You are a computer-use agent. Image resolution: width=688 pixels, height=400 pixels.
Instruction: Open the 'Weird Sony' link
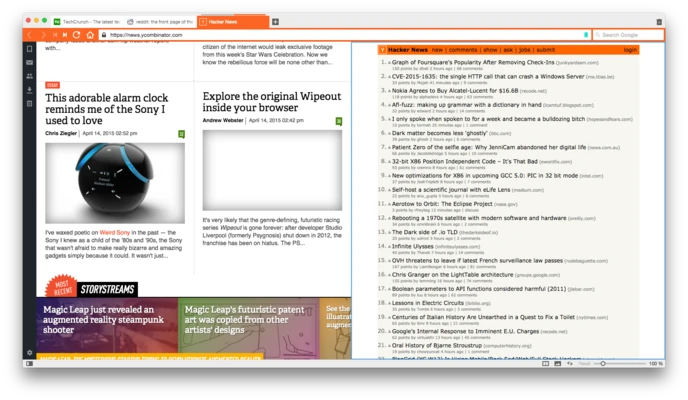pos(115,232)
